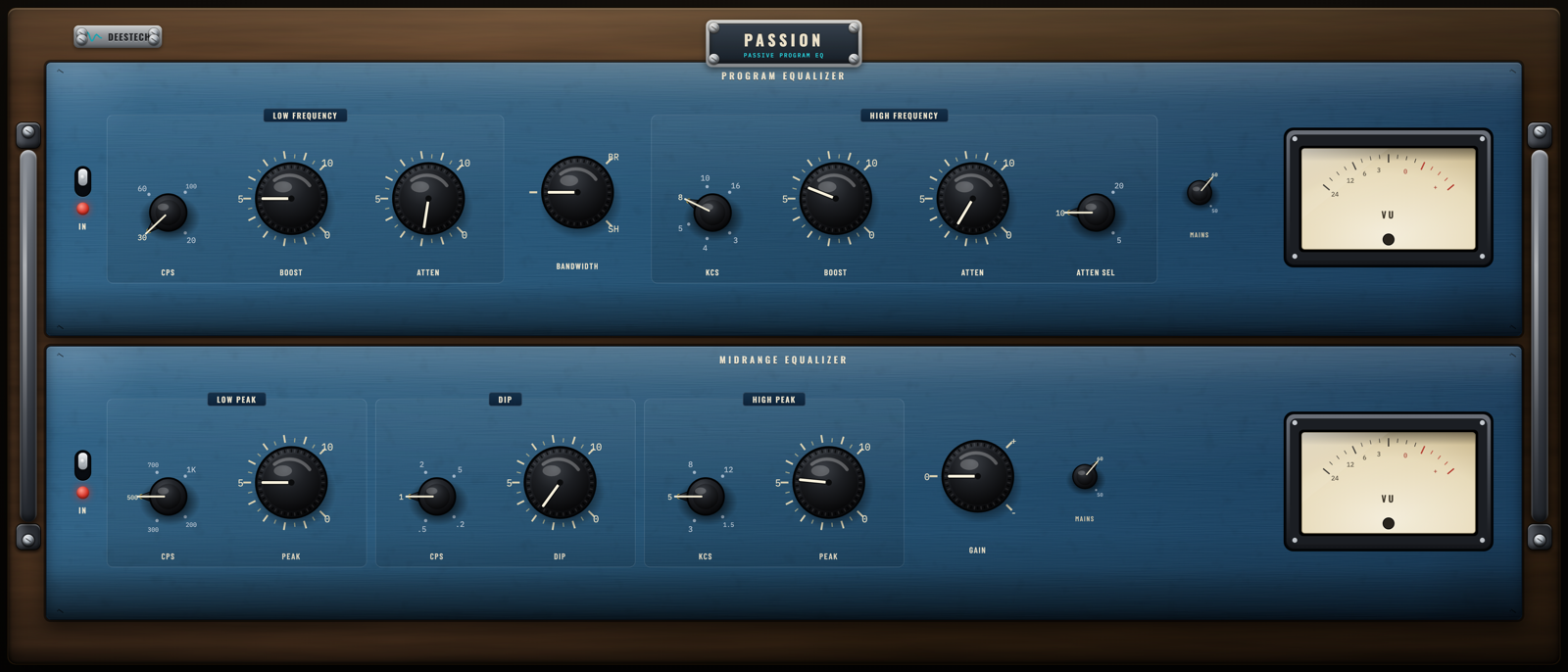Click the 'GAIN' label text
Image resolution: width=1568 pixels, height=672 pixels.
[x=977, y=551]
